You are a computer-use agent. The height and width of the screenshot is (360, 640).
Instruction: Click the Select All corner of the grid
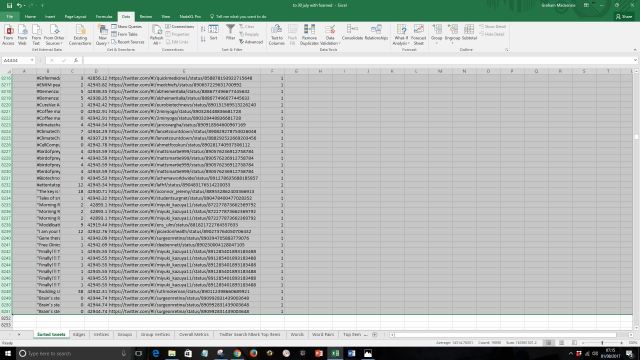tap(6, 71)
